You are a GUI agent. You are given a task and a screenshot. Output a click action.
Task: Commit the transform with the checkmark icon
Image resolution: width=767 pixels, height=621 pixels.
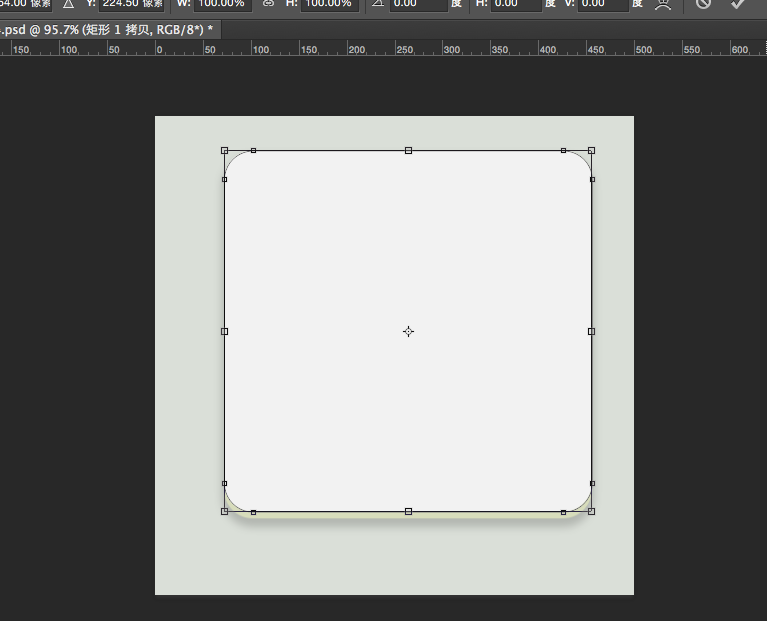point(738,4)
